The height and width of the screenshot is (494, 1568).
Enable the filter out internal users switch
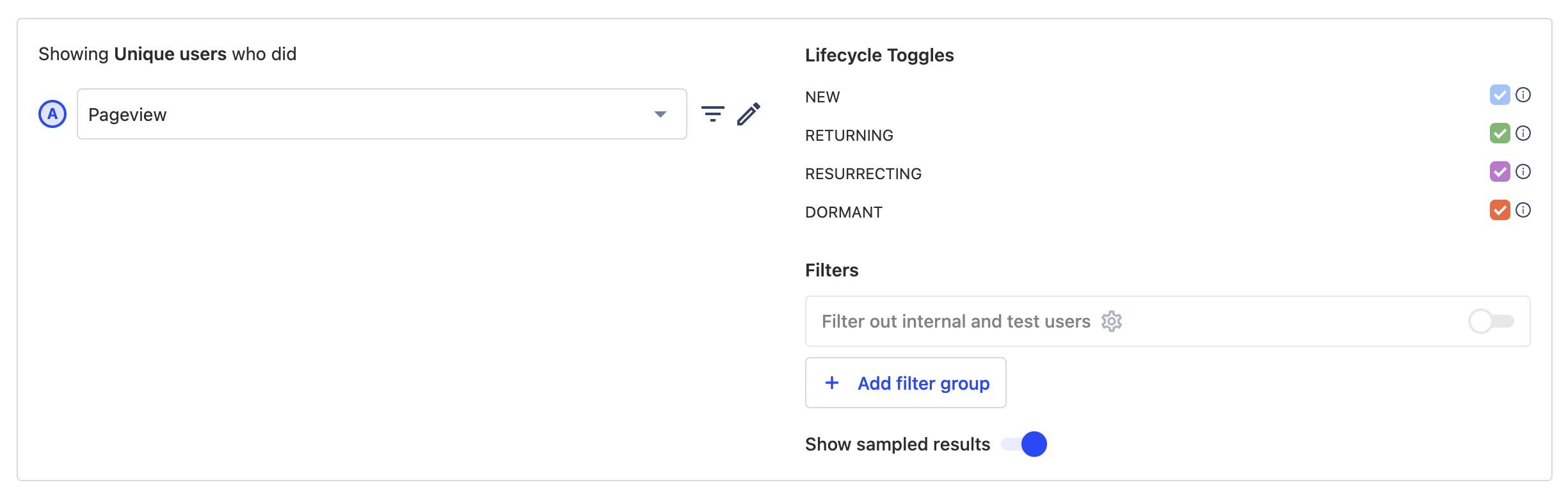pyautogui.click(x=1491, y=321)
